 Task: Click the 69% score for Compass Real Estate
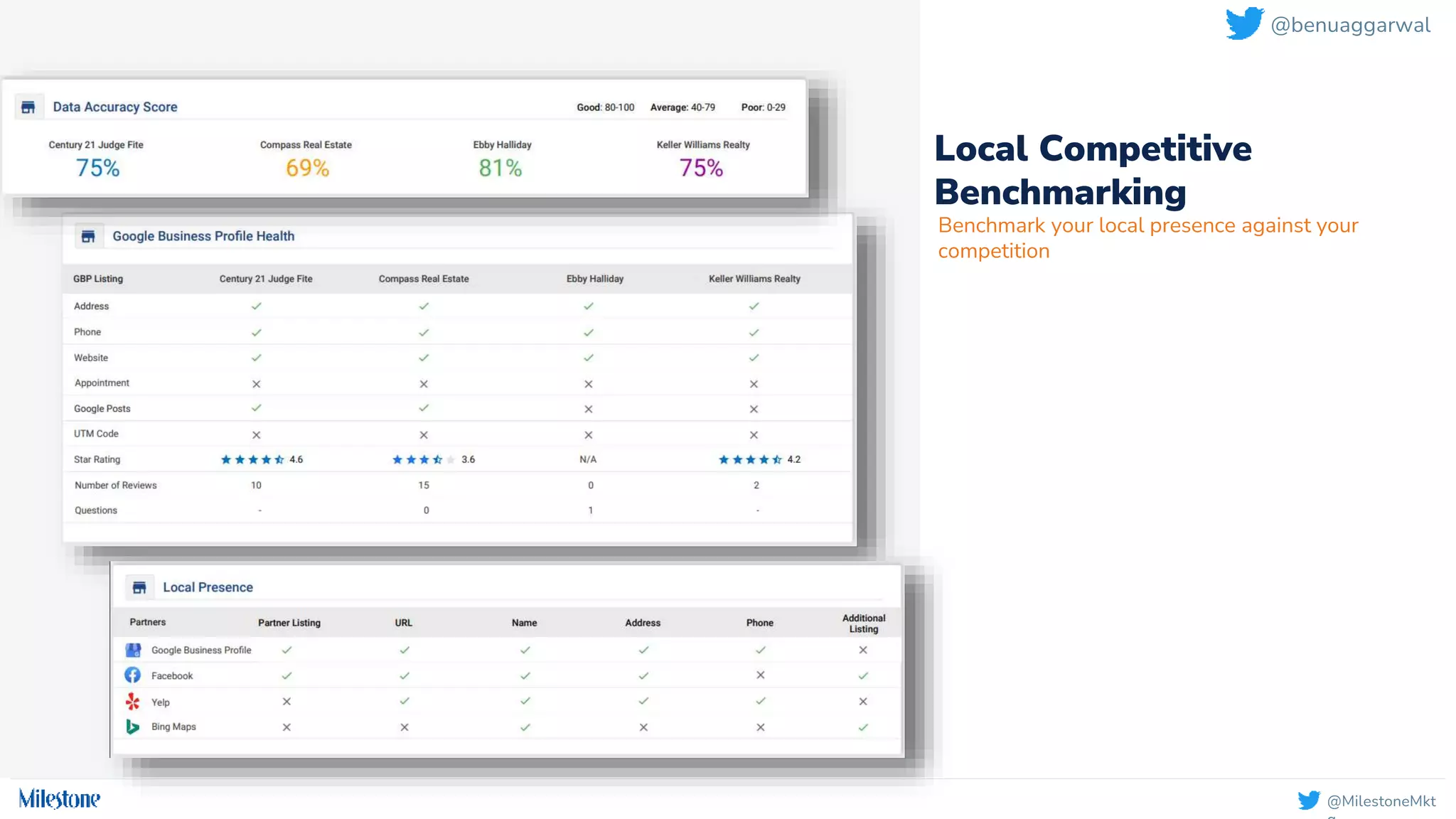click(x=307, y=168)
